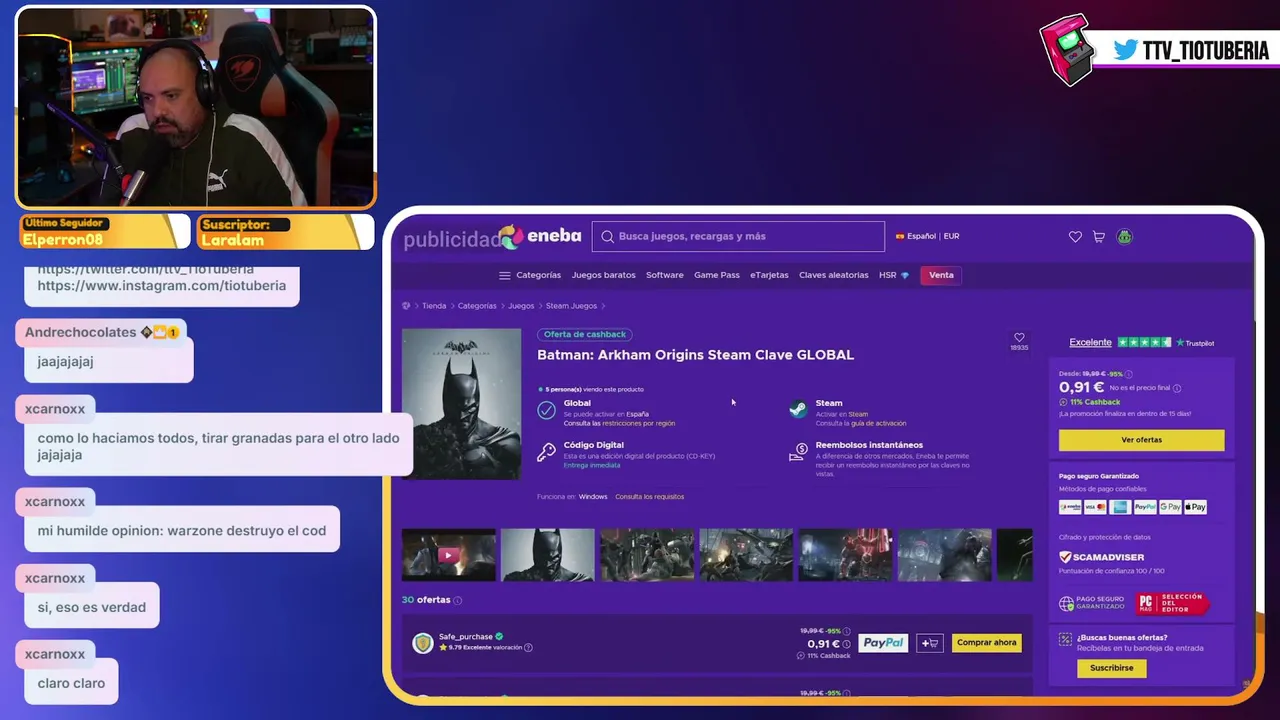Click the Trustpilot star rating
The height and width of the screenshot is (720, 1280).
point(1144,342)
